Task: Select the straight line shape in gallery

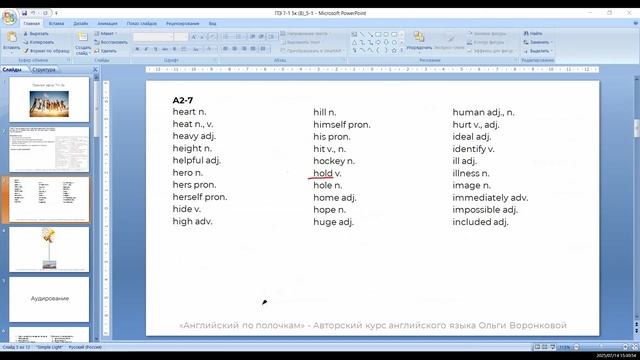Action: click(x=362, y=35)
